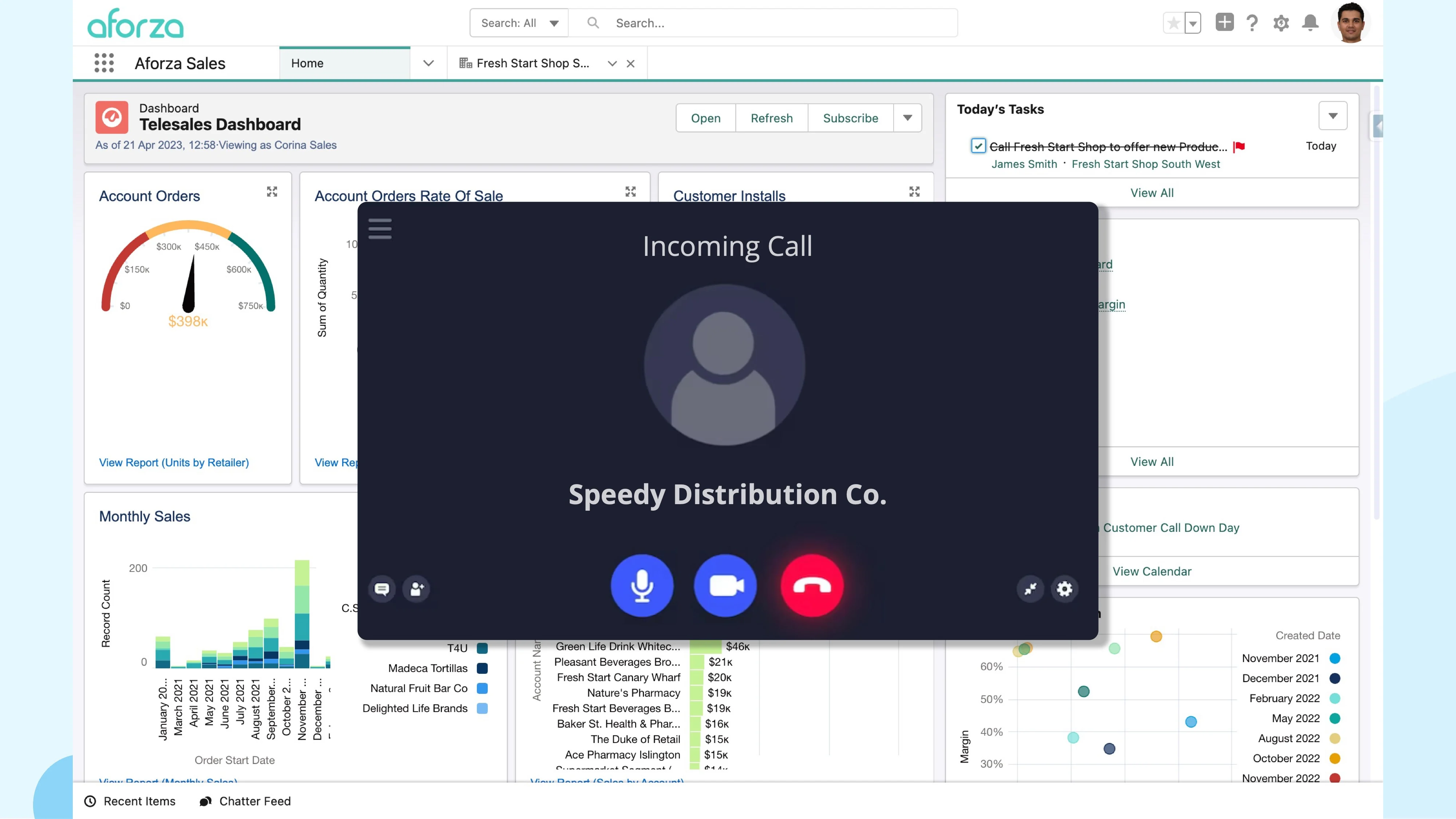Mute the microphone in the call

point(641,586)
